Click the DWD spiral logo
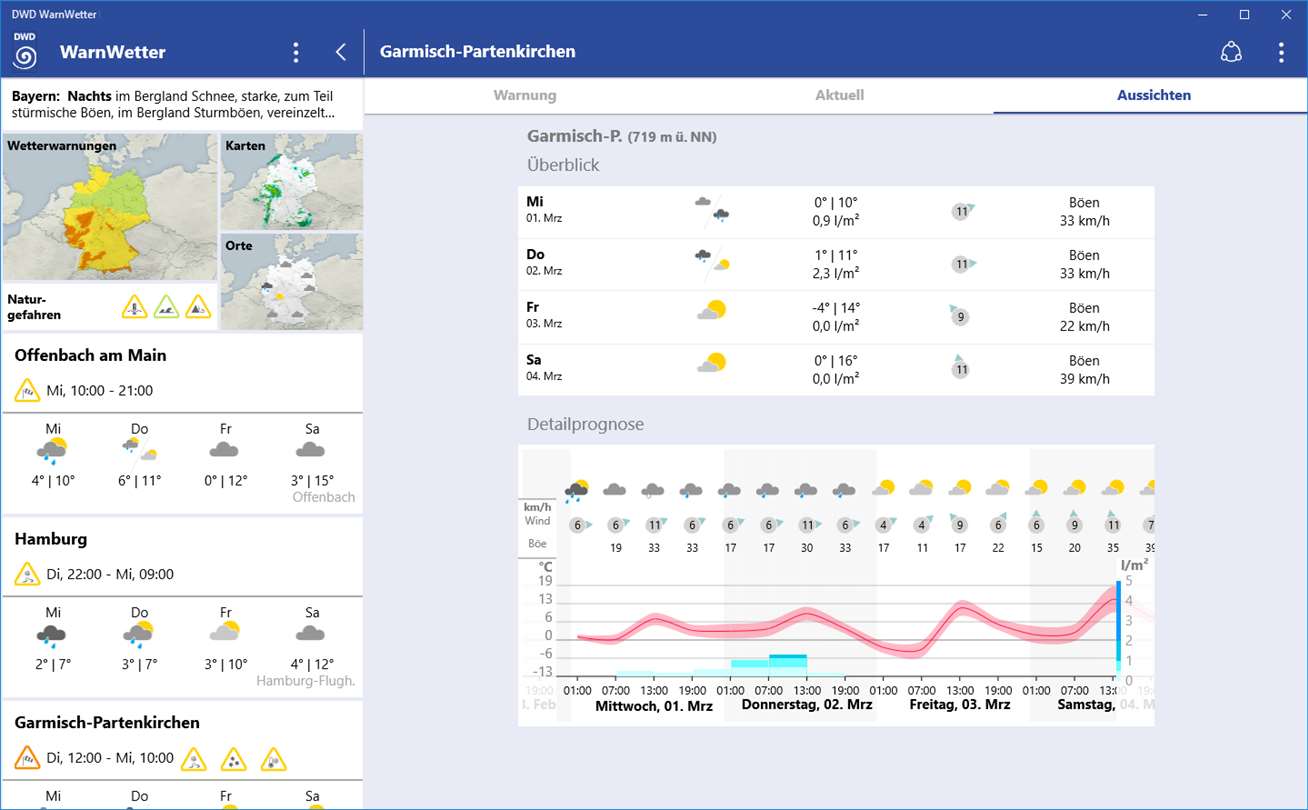 pos(25,51)
